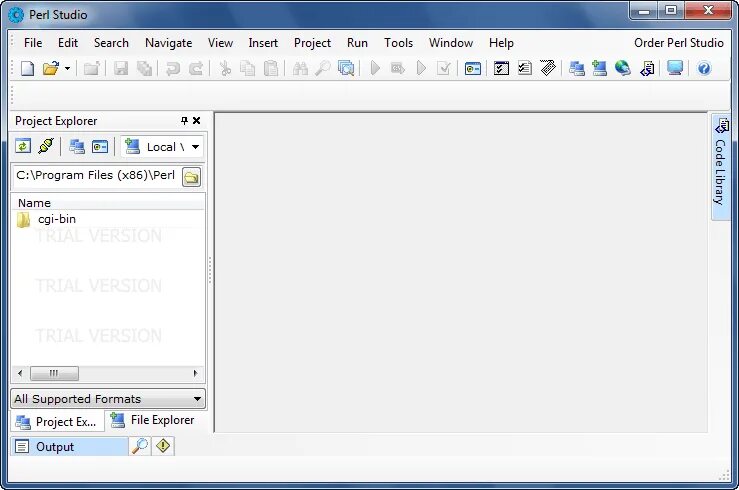
Task: Click the settings window icon in Project Explorer toolbar
Action: coord(100,147)
